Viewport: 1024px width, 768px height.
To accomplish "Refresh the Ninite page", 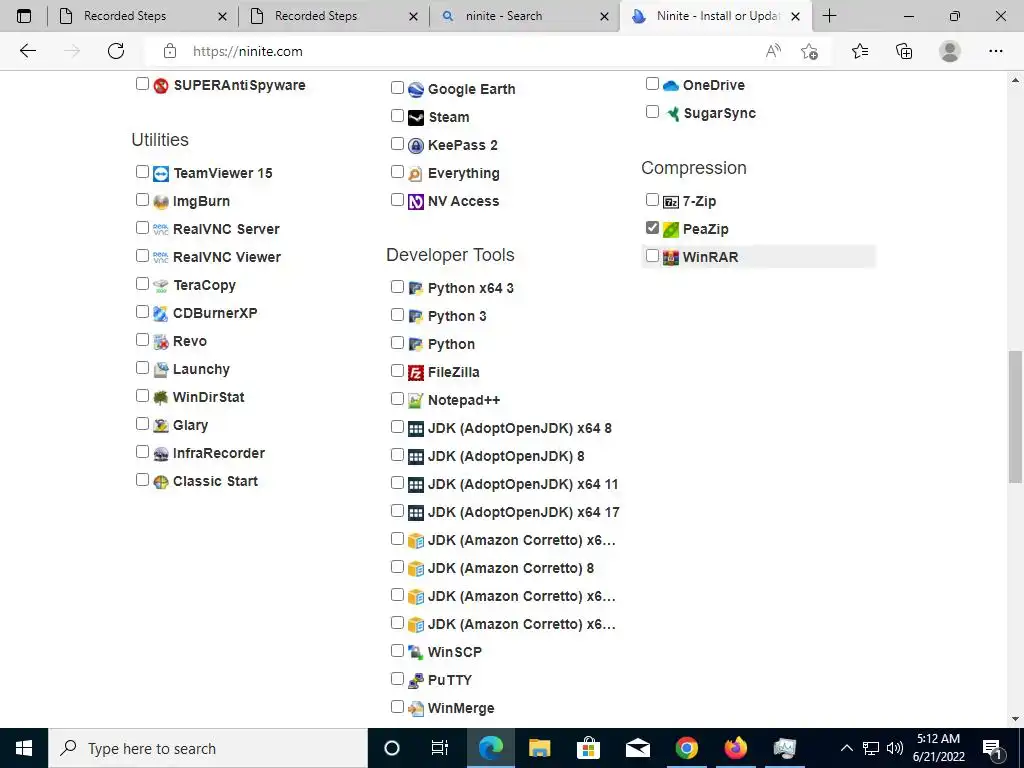I will (x=116, y=51).
